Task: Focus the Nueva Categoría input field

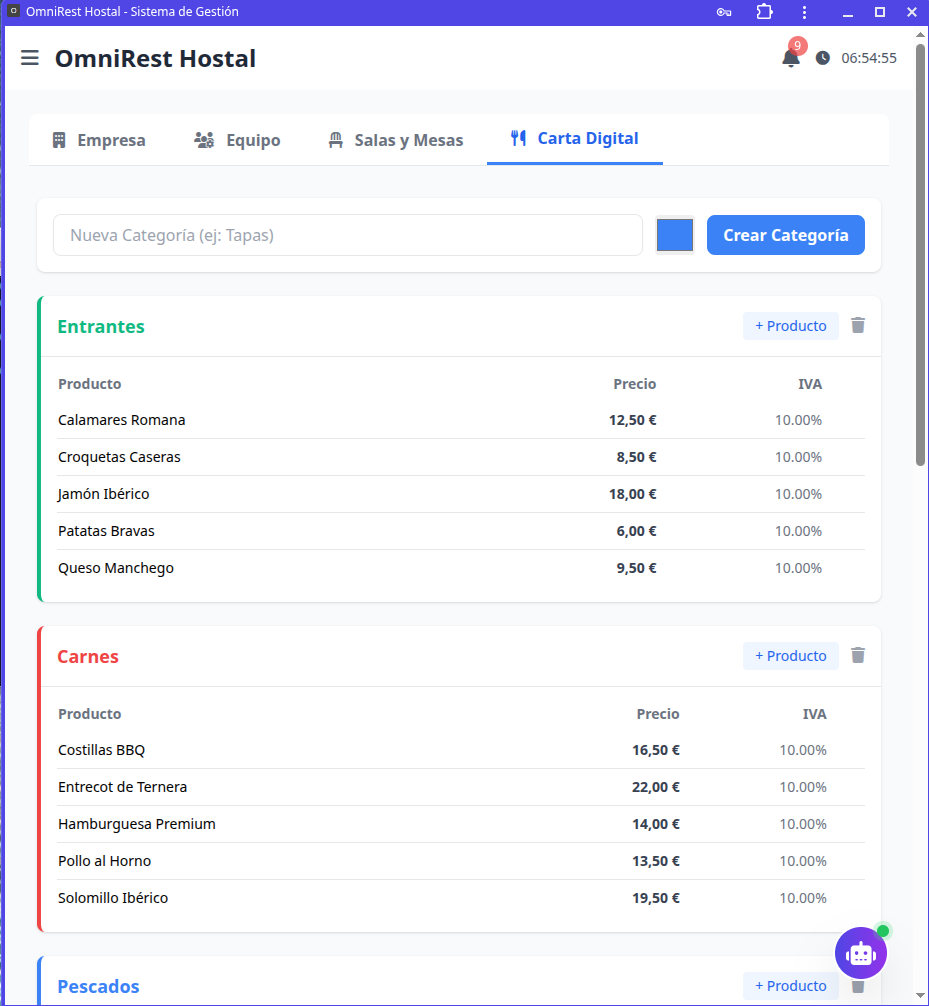Action: (x=347, y=235)
